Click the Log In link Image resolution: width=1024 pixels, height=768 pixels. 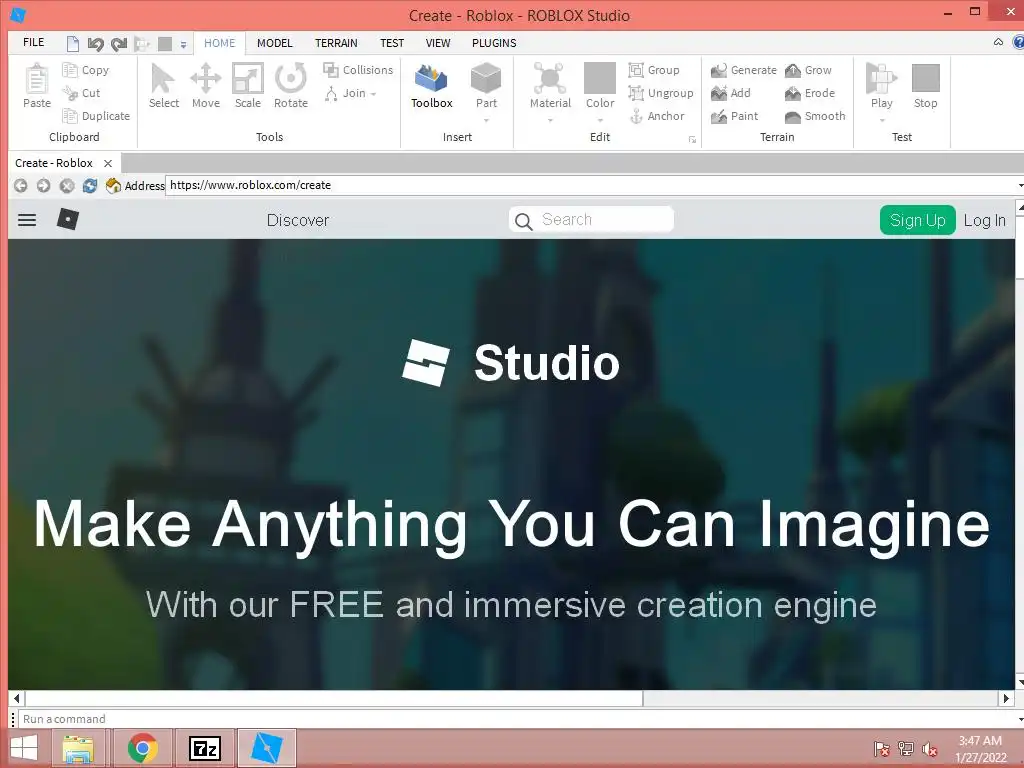click(x=984, y=220)
